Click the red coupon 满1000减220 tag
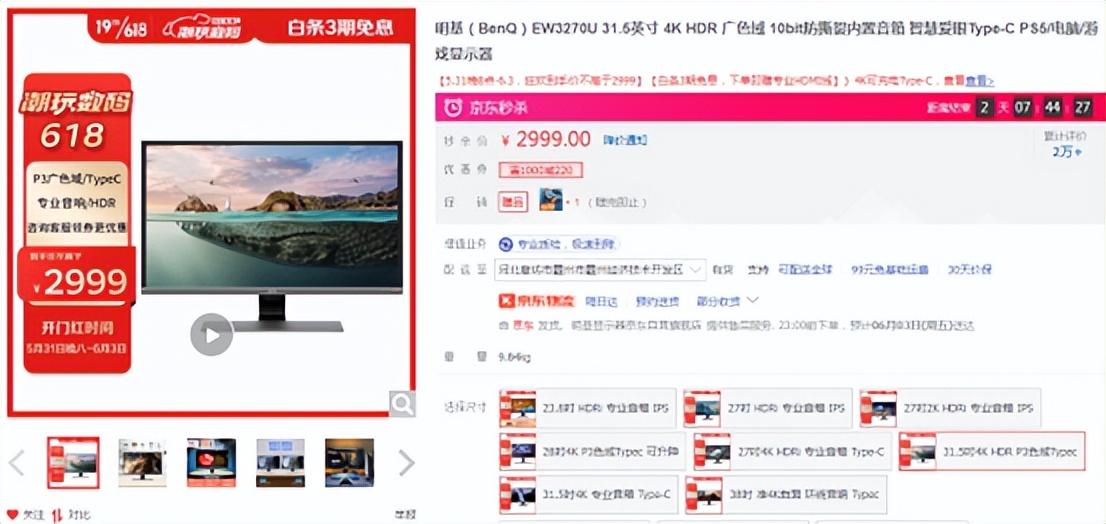The image size is (1106, 524). pyautogui.click(x=540, y=170)
